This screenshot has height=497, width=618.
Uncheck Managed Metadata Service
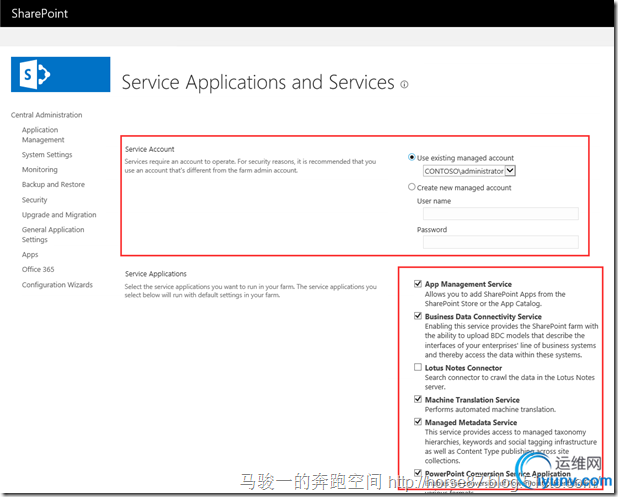click(x=418, y=422)
